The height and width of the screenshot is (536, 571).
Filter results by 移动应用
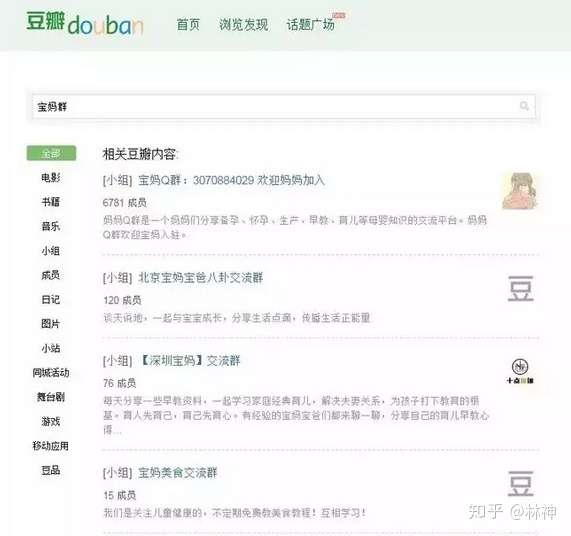51,446
